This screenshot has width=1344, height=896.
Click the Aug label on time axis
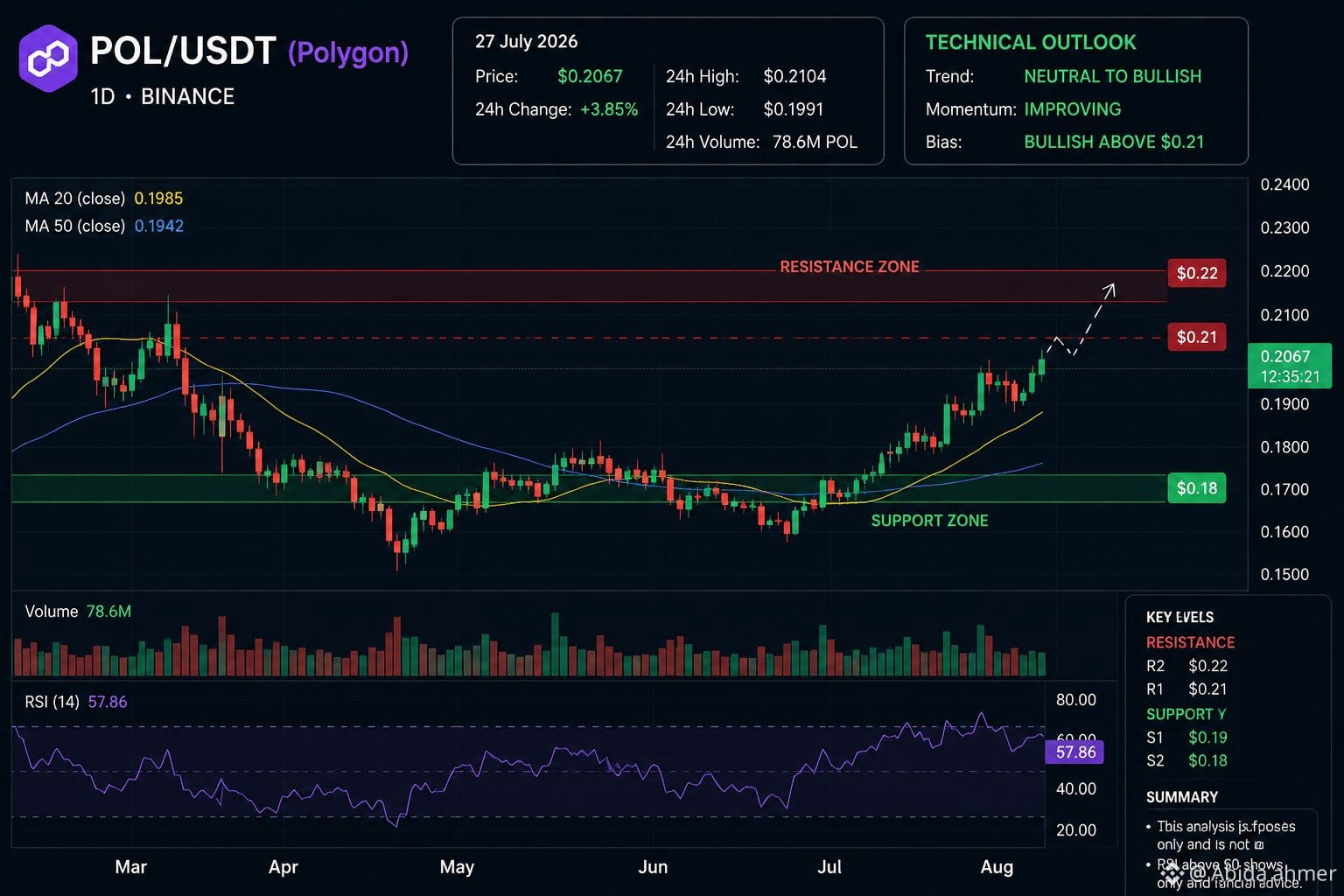(997, 867)
